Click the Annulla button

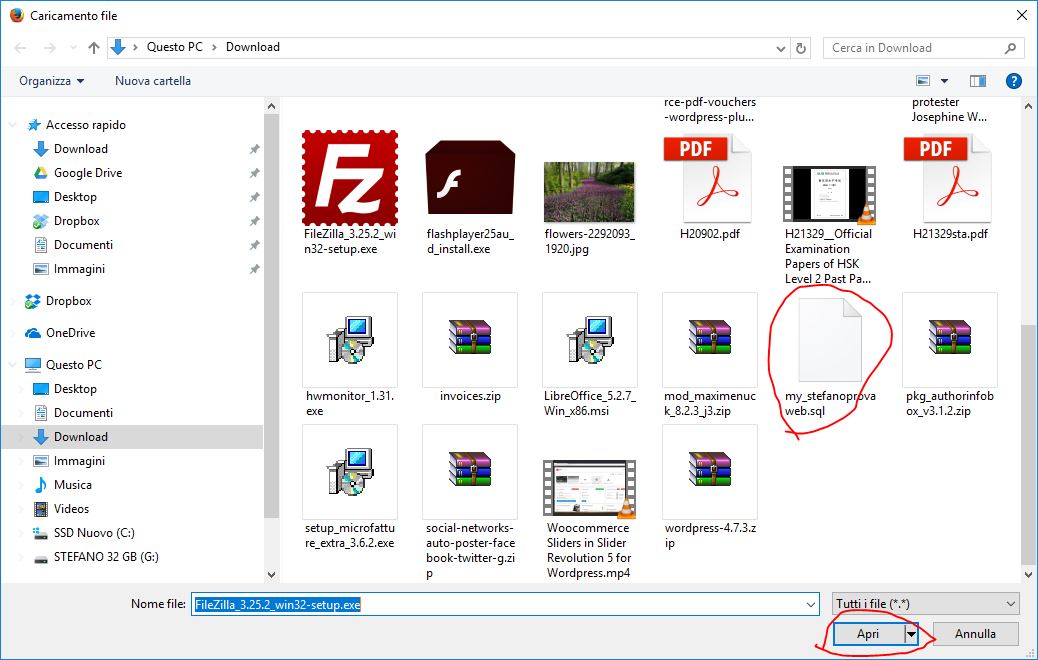point(975,634)
